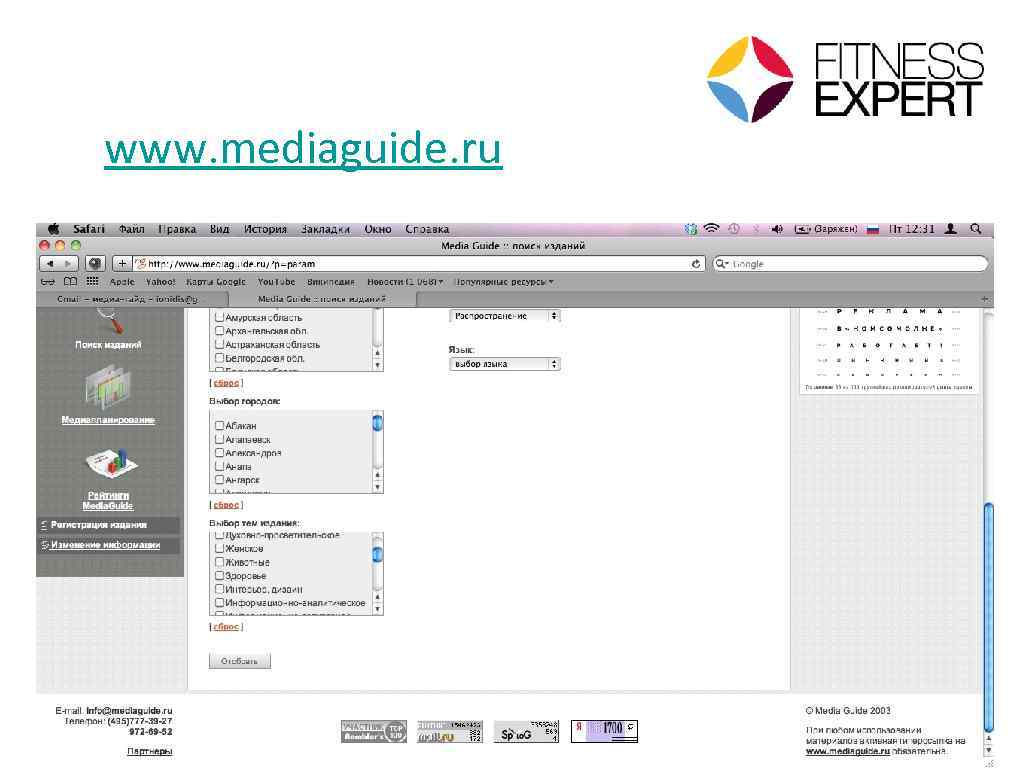Check the Абакан city checkbox

coord(219,425)
